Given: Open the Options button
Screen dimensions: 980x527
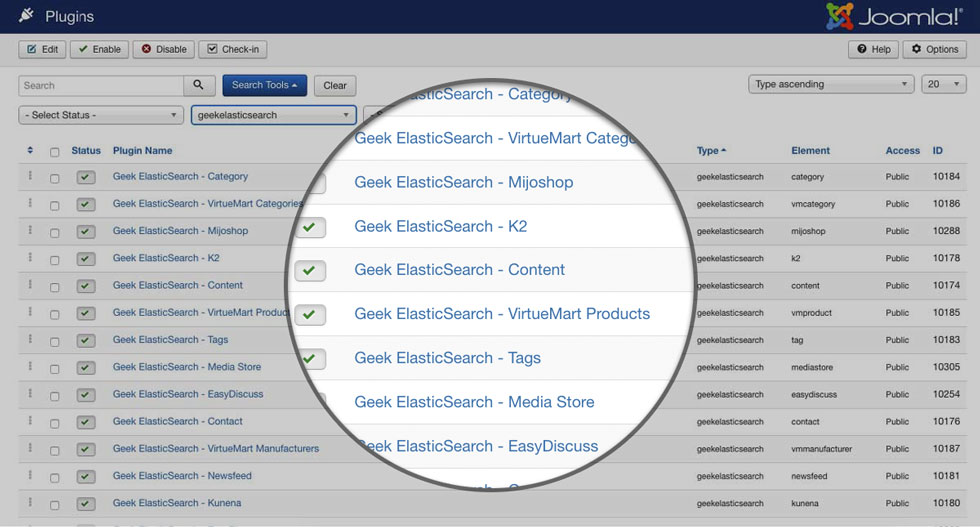Looking at the screenshot, I should [934, 49].
